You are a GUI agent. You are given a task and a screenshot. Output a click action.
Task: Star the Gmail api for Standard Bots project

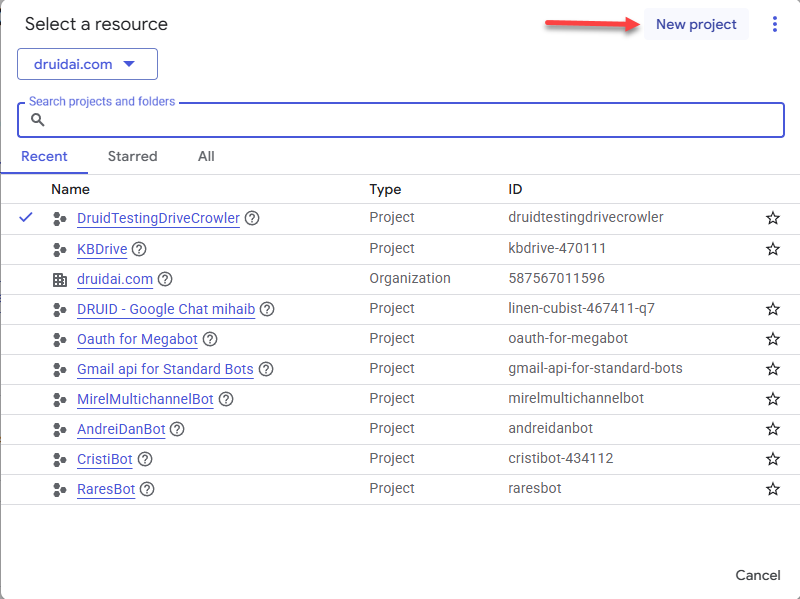(x=772, y=369)
